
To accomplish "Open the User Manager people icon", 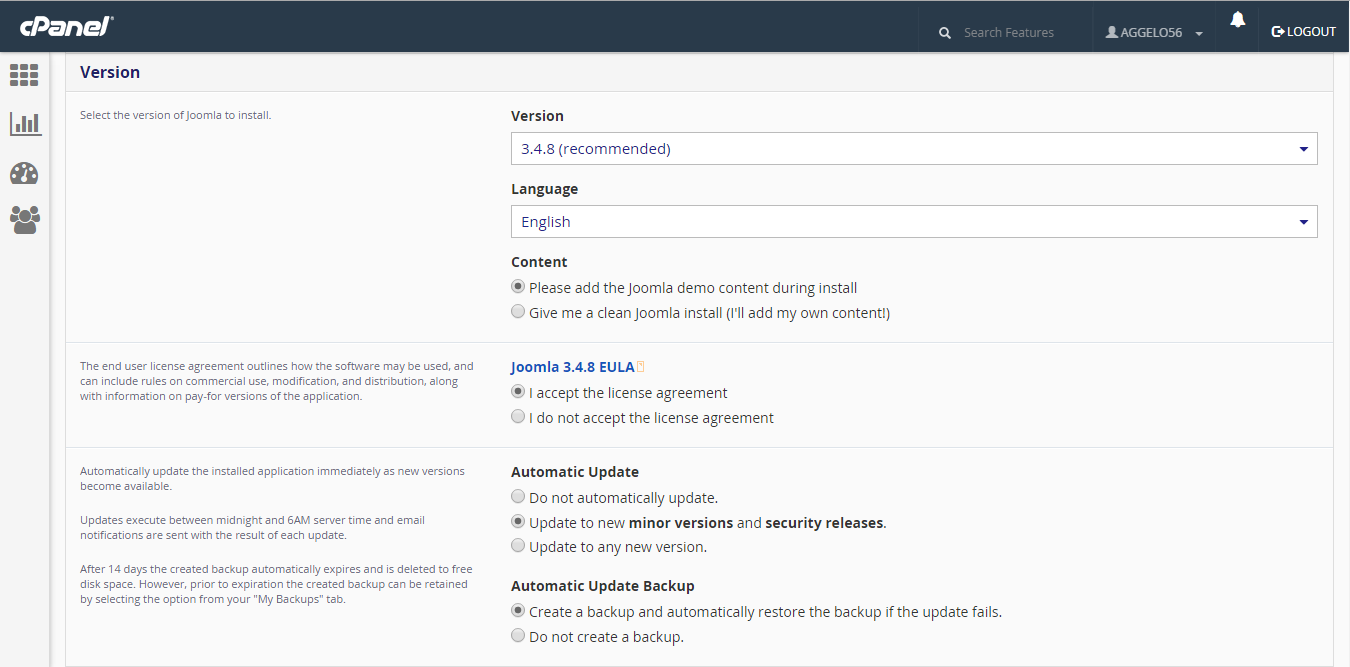I will tap(25, 220).
